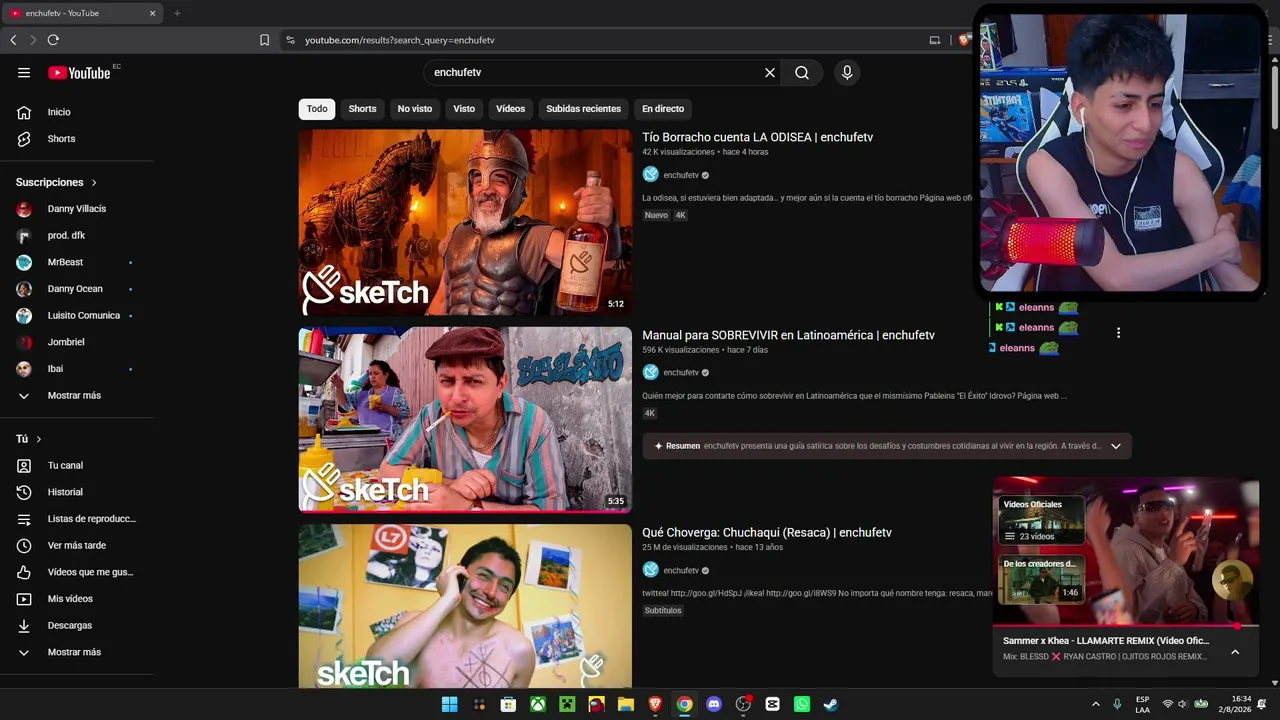Select the No visto filter chip

coord(415,109)
